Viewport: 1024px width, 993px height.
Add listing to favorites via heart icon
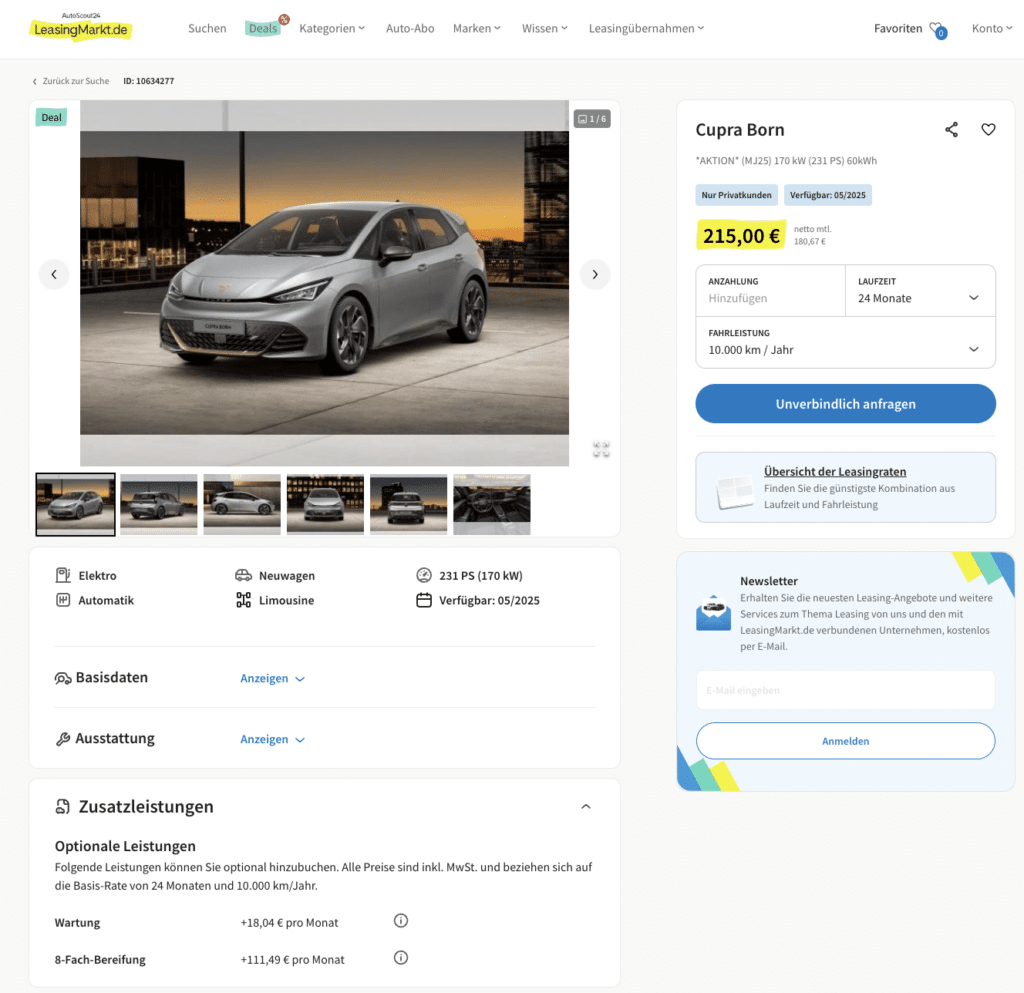(x=988, y=129)
